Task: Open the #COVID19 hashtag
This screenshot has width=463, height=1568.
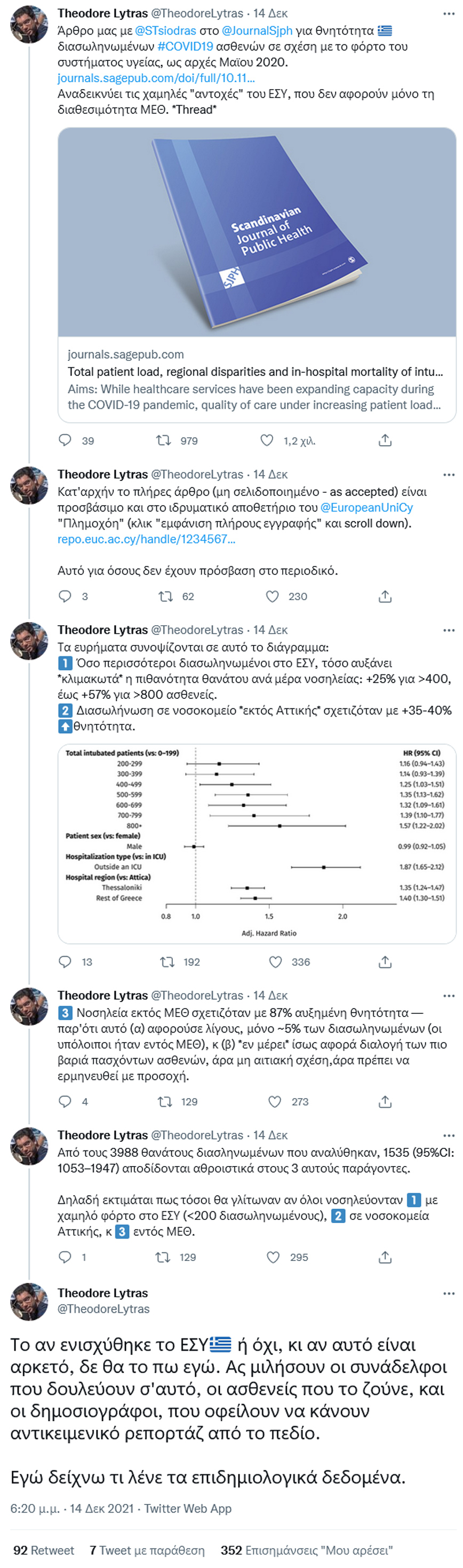Action: click(x=185, y=46)
